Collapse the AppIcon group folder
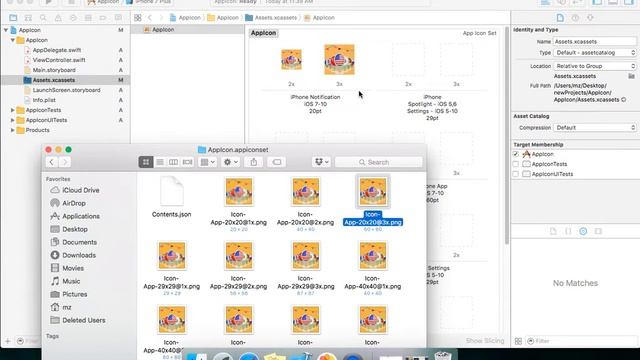Screen dimensions: 640x360 [x=13, y=40]
